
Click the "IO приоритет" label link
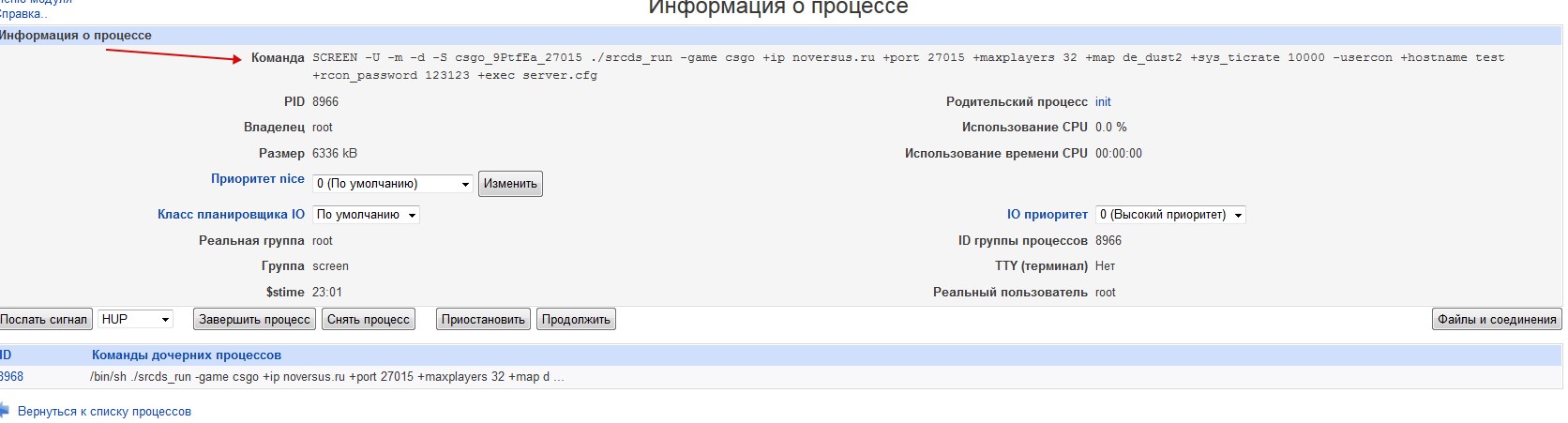point(1047,215)
